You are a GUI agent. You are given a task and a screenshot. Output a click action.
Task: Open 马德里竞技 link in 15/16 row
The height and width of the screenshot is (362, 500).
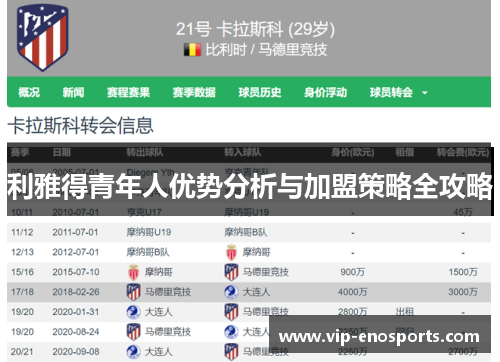(x=266, y=272)
